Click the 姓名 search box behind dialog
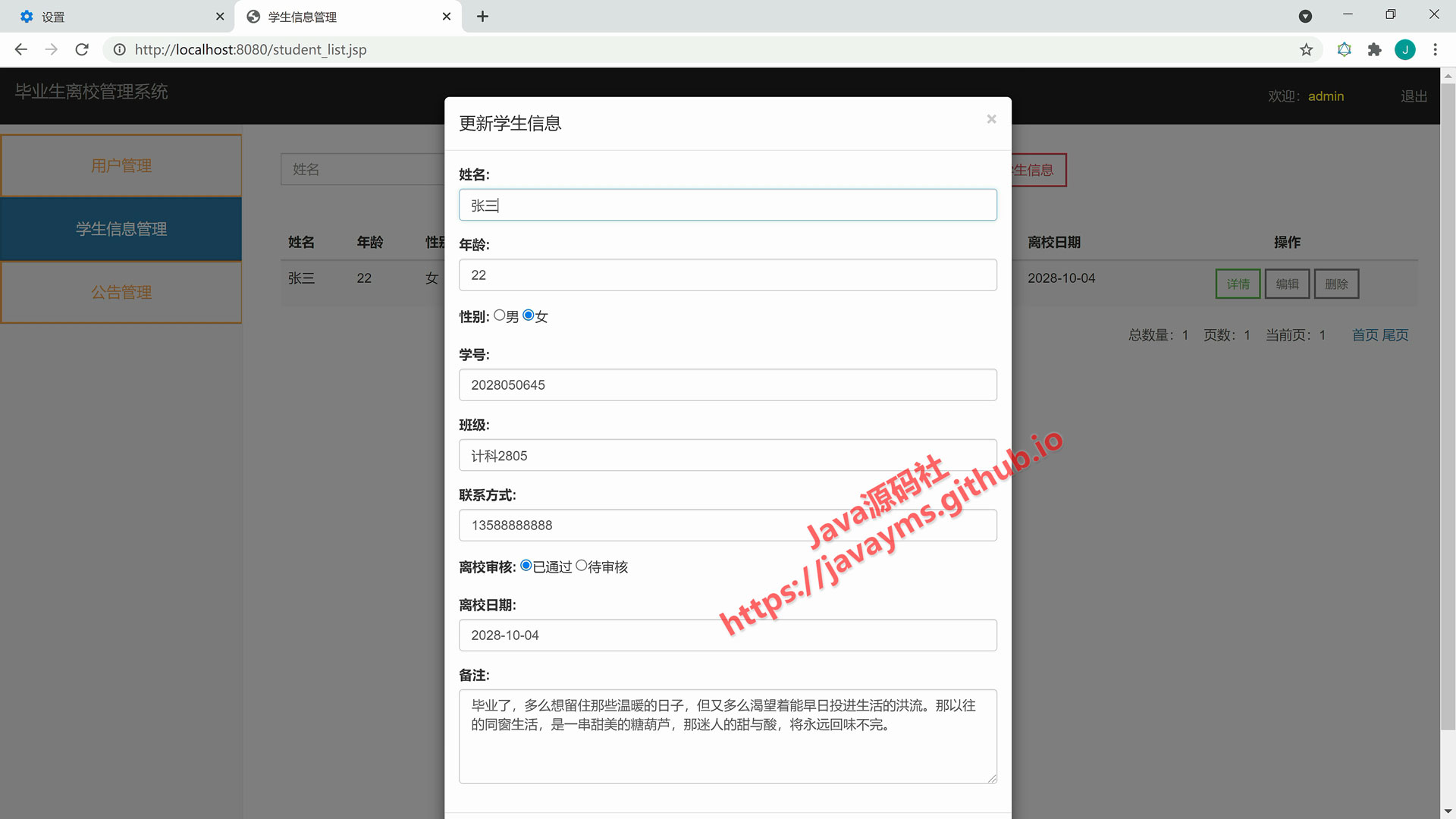This screenshot has height=819, width=1456. point(362,169)
